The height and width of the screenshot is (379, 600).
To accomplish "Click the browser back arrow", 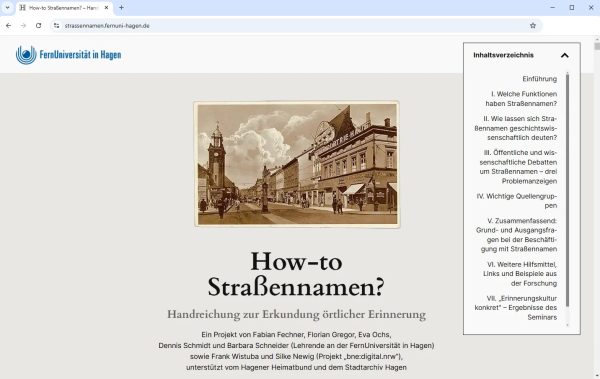I will (x=8, y=26).
